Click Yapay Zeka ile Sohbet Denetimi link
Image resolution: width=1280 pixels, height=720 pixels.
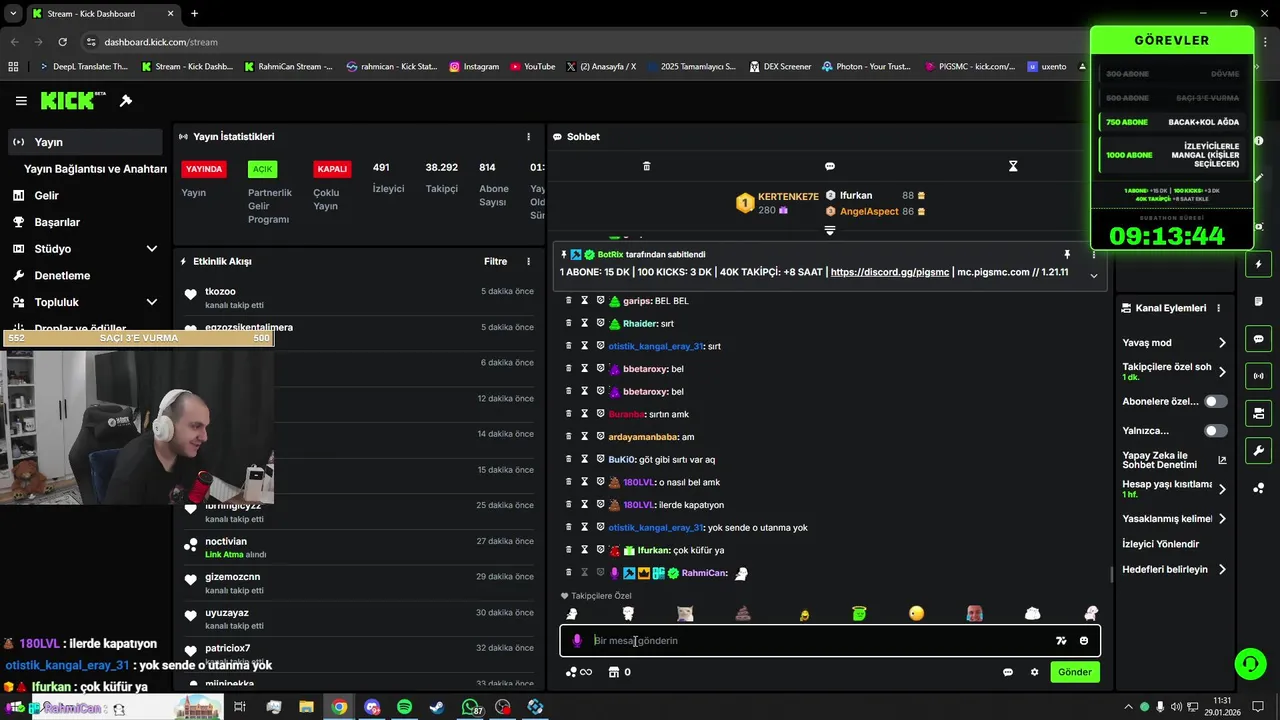pos(1174,460)
